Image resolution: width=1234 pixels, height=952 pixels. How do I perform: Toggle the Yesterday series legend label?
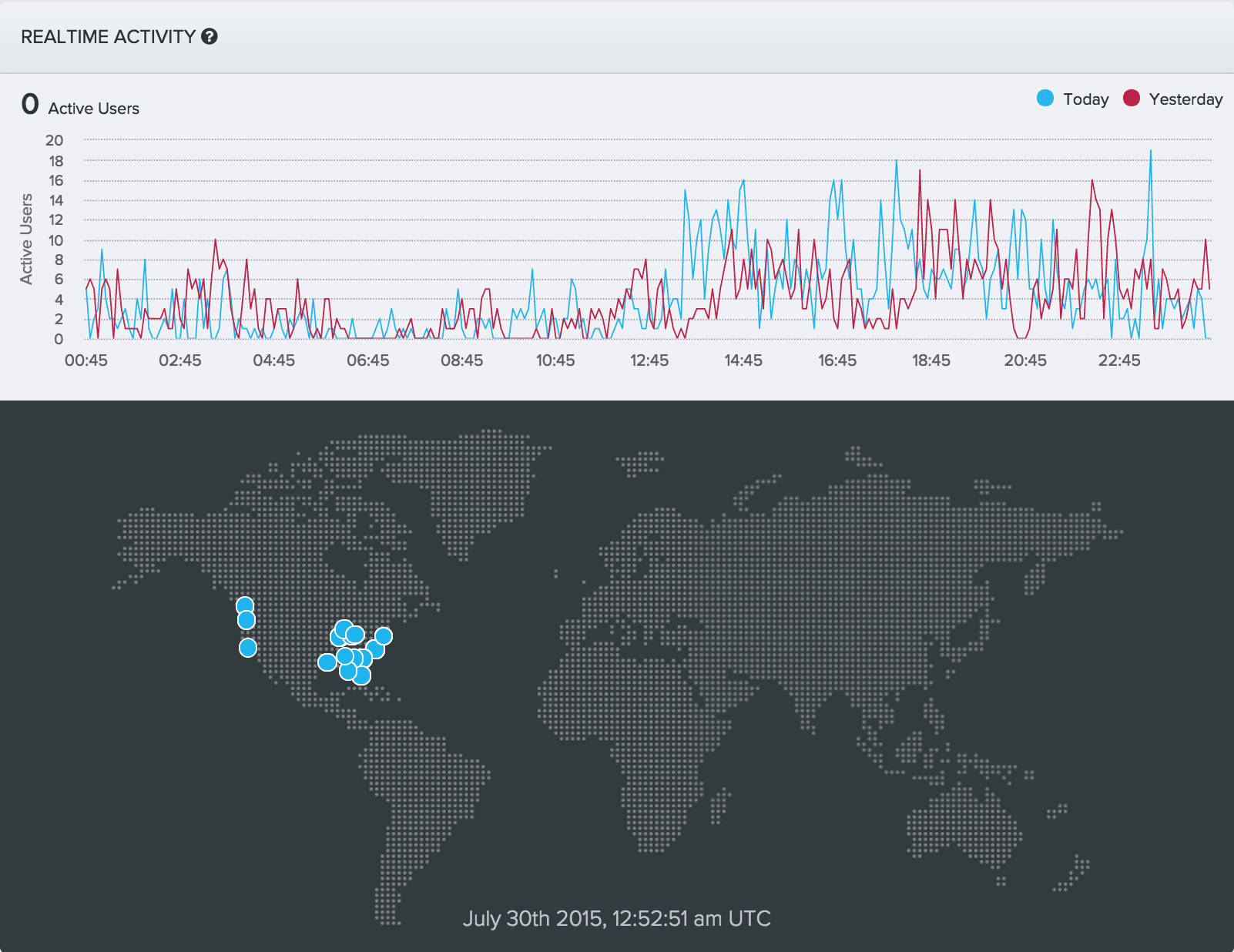[1185, 99]
